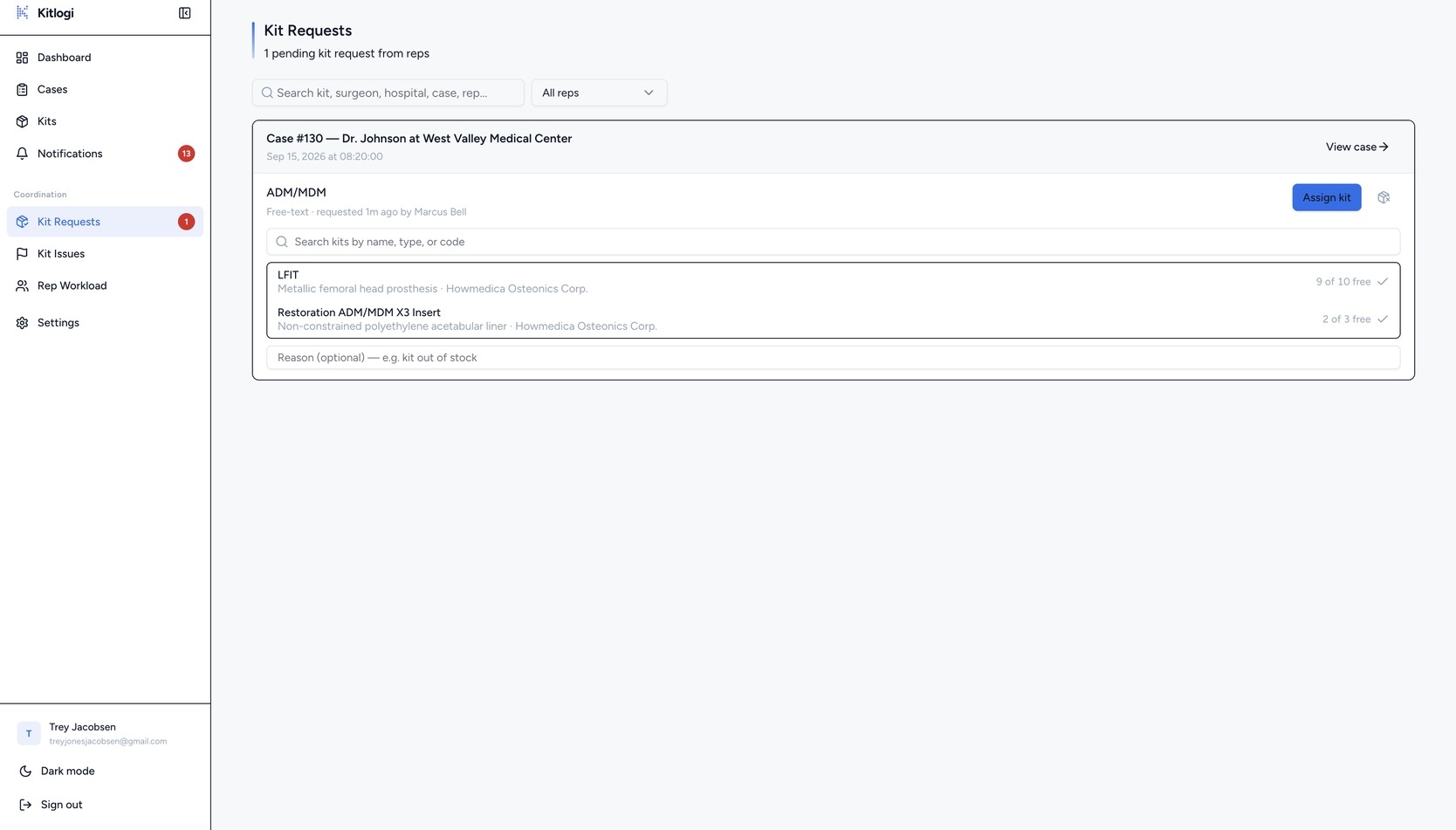The width and height of the screenshot is (1456, 830).
Task: Open the Kits section
Action: pos(105,121)
